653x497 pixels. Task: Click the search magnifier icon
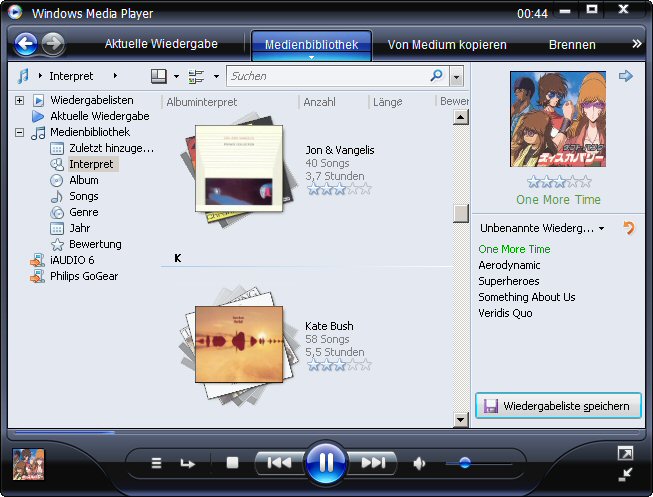click(436, 76)
